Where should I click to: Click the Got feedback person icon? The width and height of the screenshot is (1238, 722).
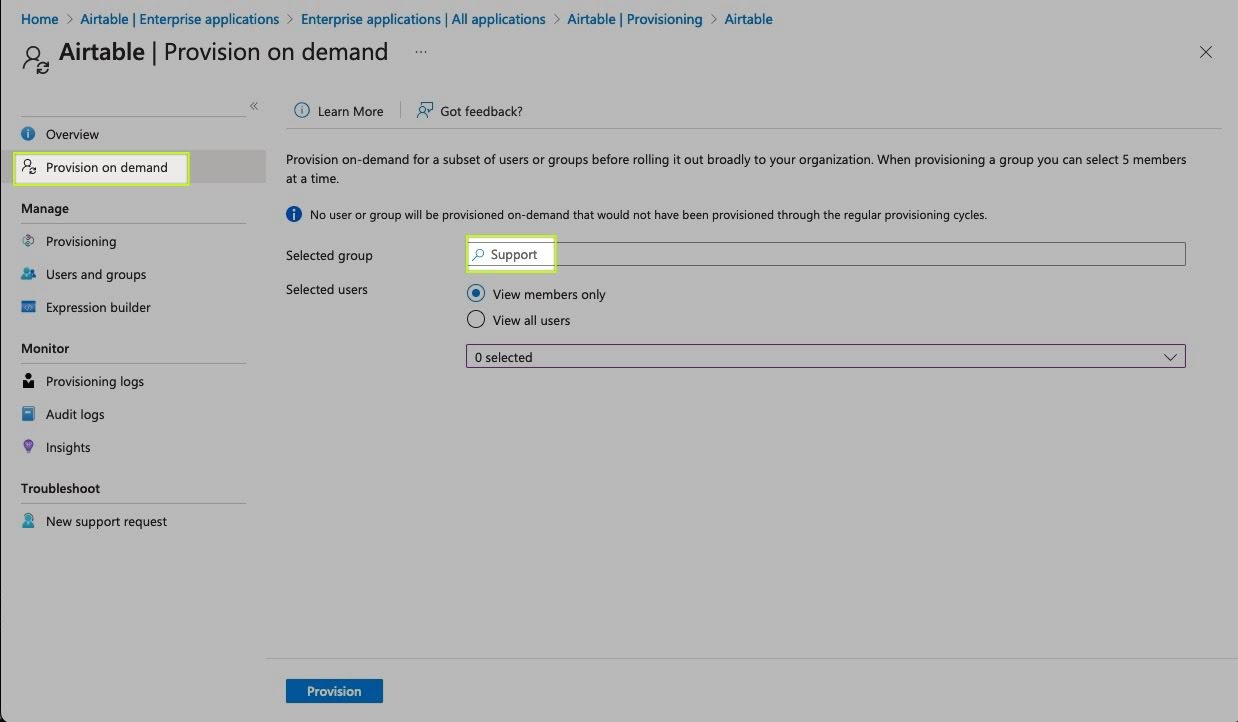click(425, 111)
